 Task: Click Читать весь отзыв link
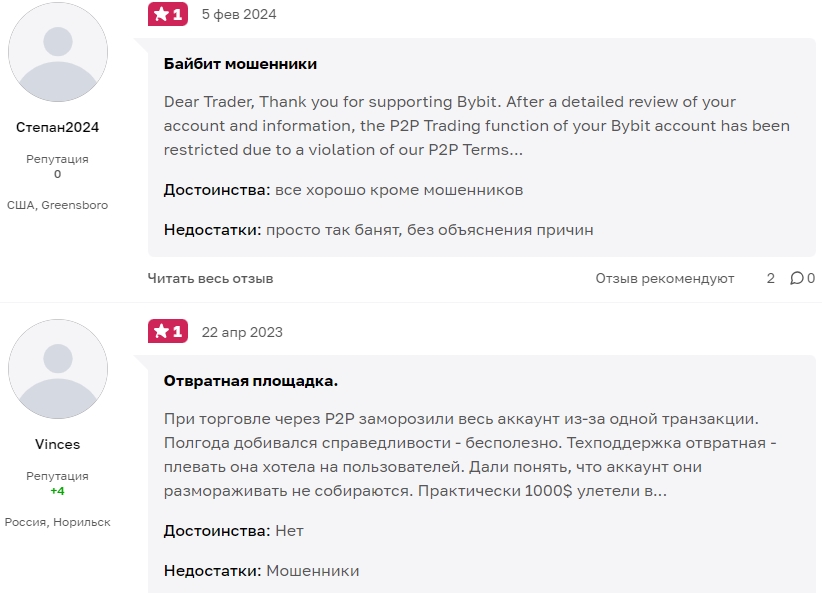point(210,278)
